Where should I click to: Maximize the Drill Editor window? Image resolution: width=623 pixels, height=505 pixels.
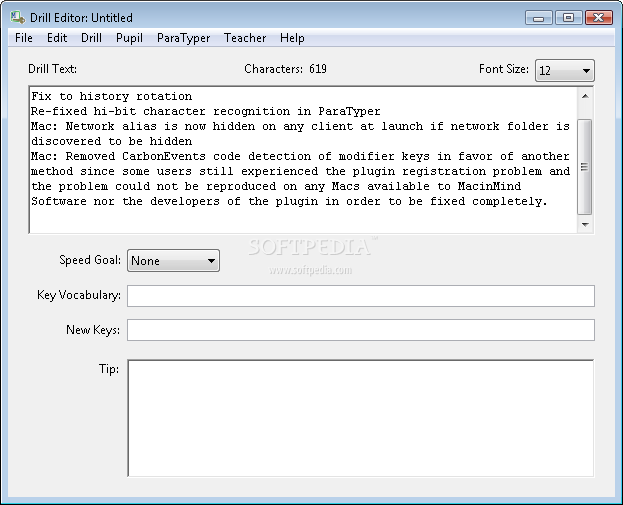[569, 18]
